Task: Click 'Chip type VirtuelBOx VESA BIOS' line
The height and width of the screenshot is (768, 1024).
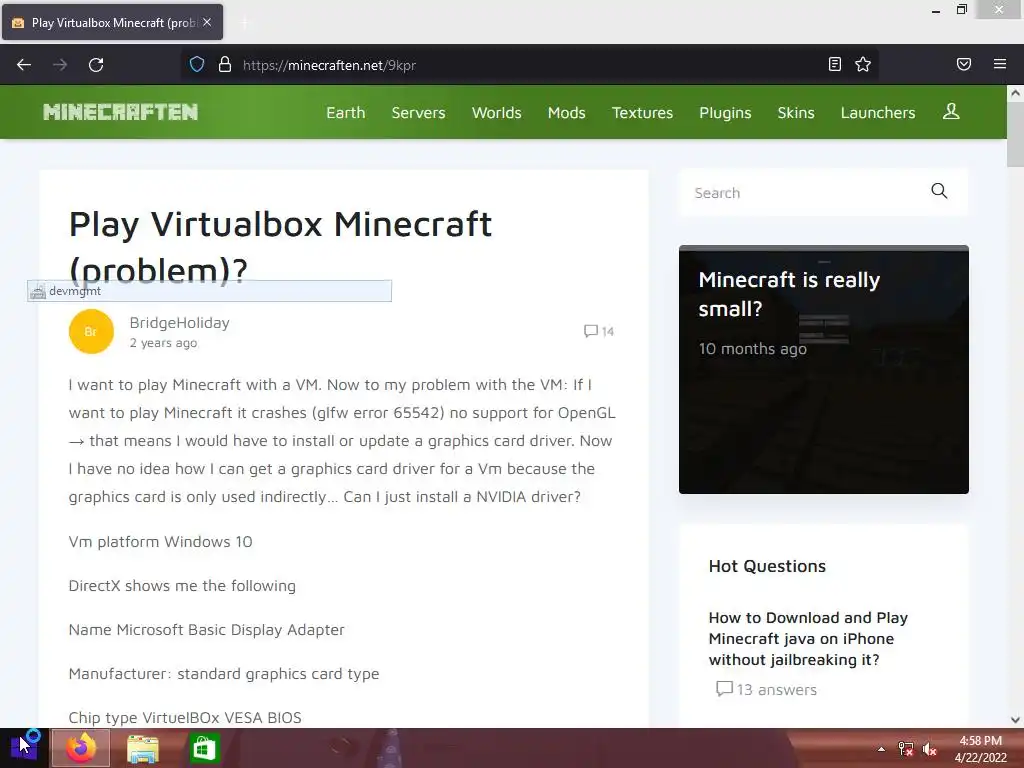Action: (185, 718)
